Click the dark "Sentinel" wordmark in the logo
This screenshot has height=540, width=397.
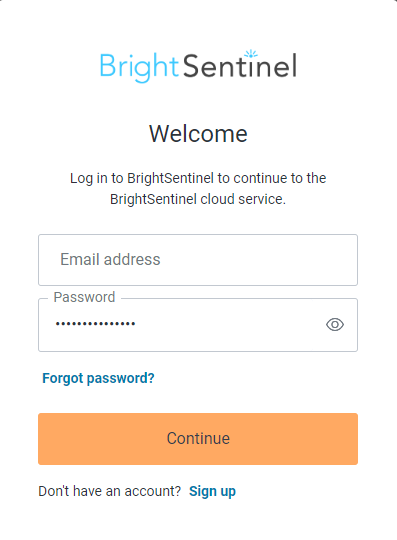pyautogui.click(x=240, y=65)
